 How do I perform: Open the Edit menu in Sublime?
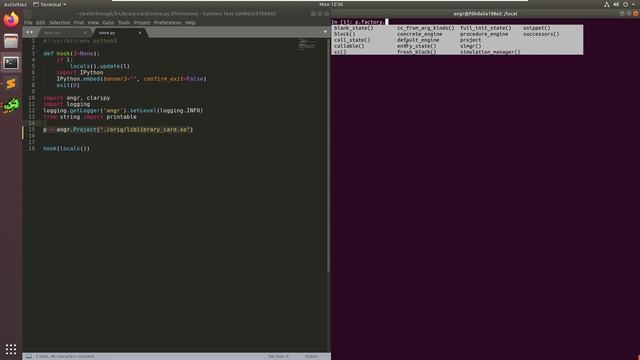tap(40, 23)
